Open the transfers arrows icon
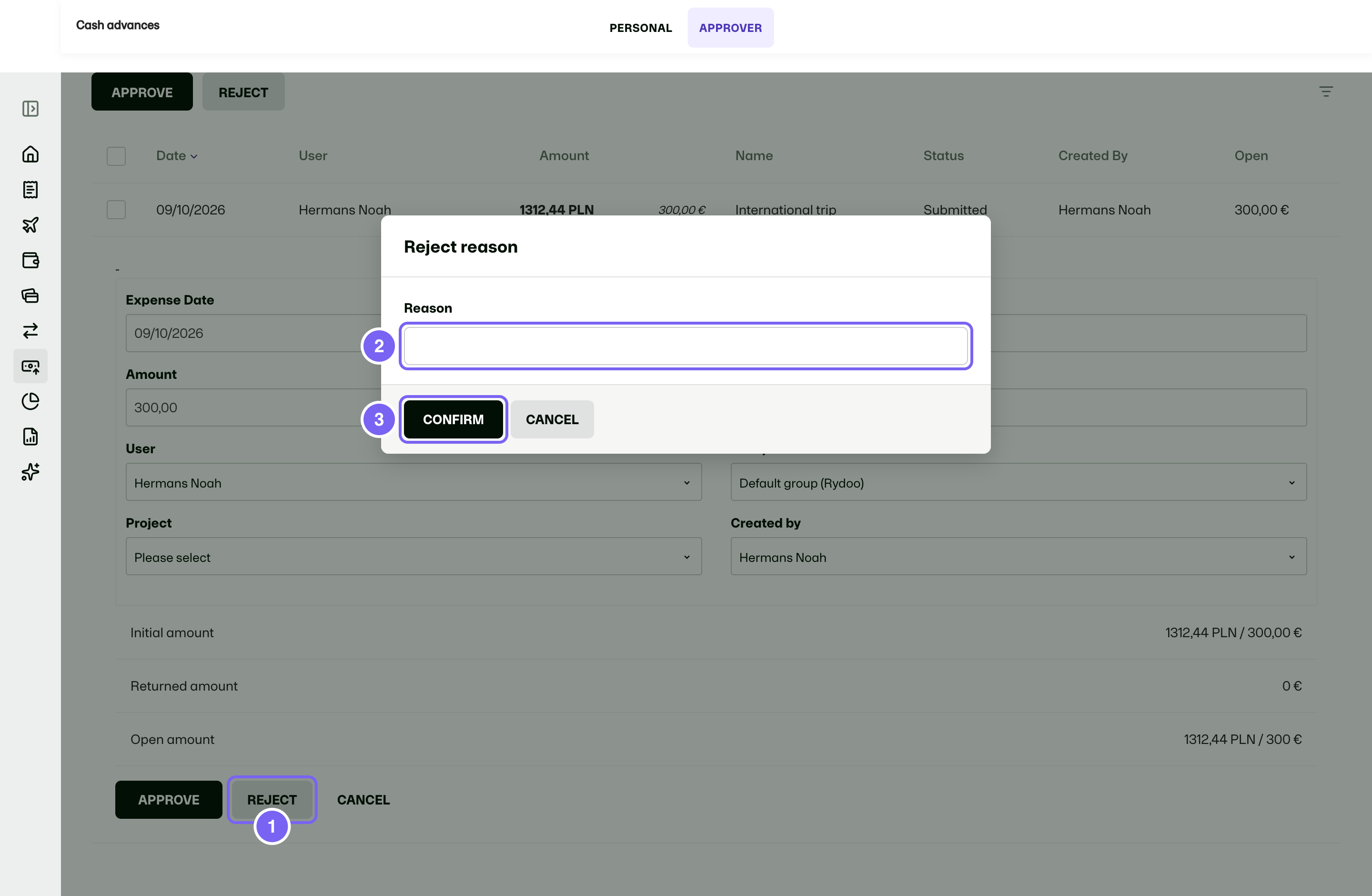 (x=30, y=330)
